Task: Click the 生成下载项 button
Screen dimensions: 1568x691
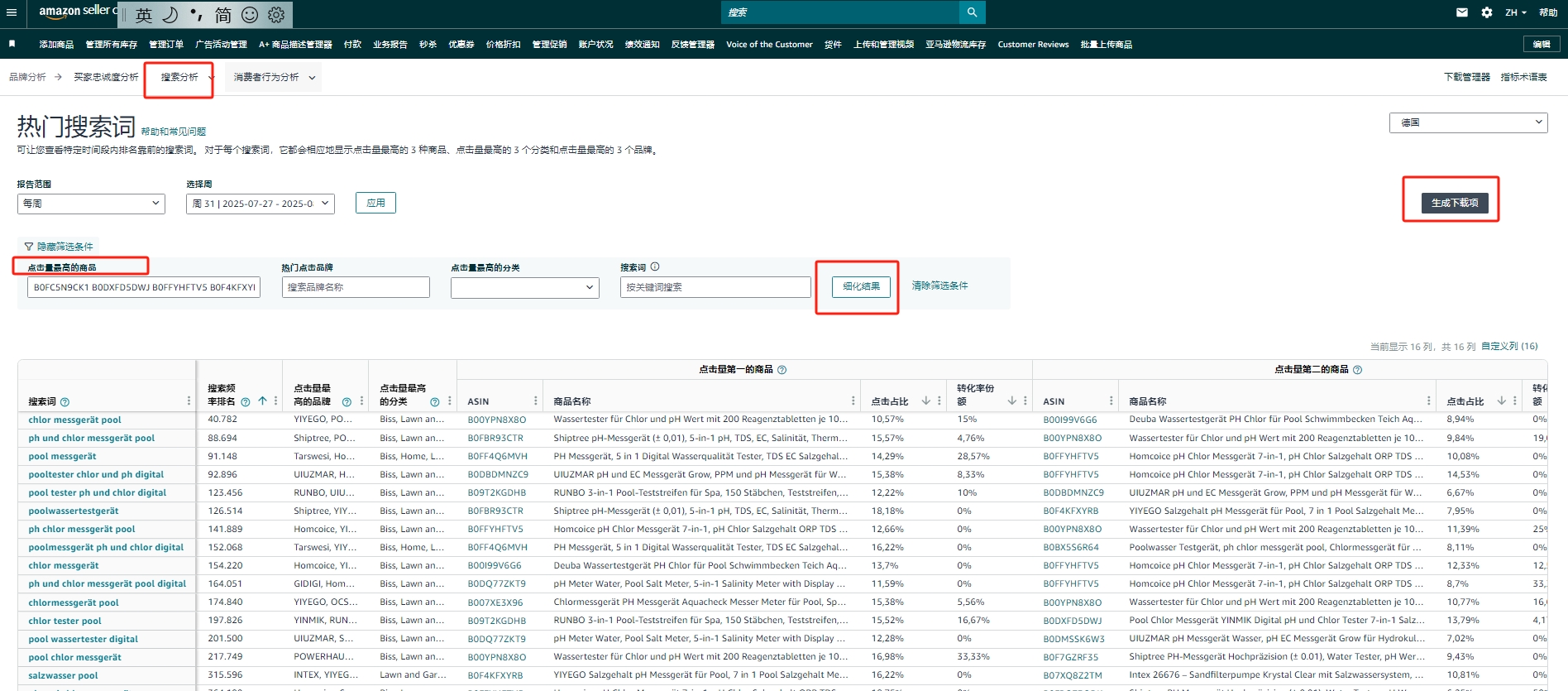Action: [1455, 203]
